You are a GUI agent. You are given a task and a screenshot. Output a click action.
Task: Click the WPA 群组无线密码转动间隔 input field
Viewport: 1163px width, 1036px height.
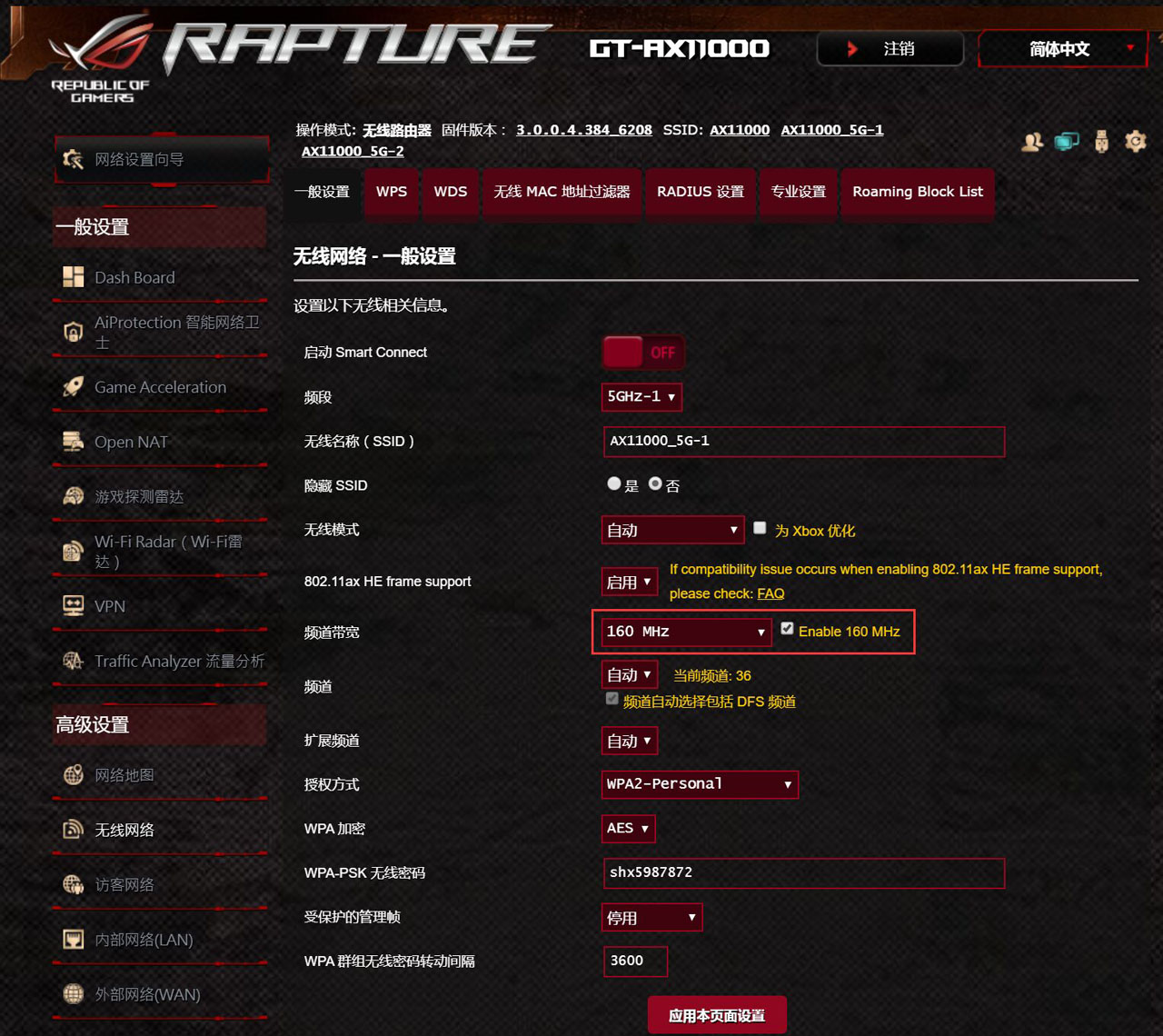(x=635, y=961)
